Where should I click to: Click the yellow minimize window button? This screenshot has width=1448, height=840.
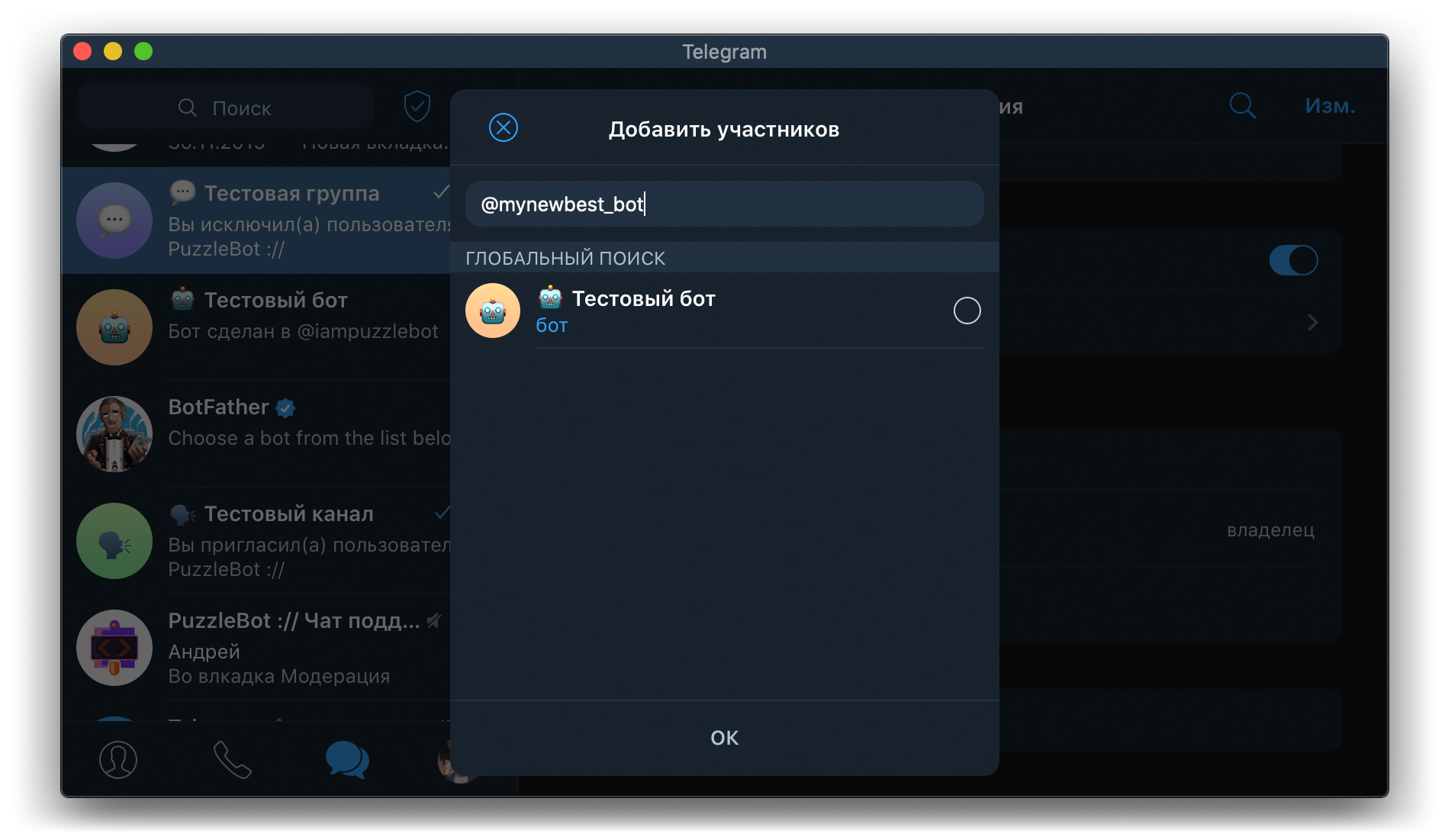[x=113, y=51]
